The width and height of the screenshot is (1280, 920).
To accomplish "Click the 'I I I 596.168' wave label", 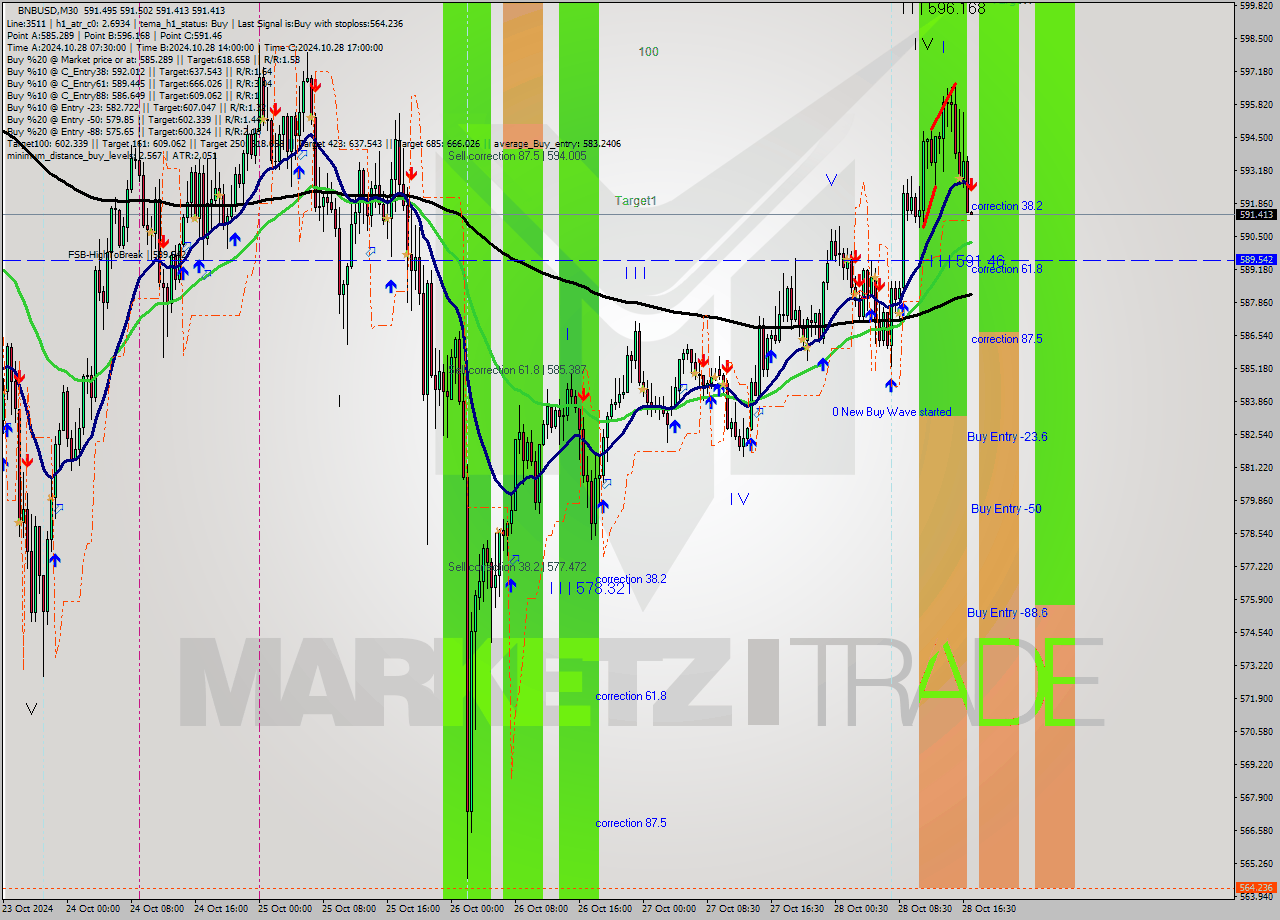I will [x=943, y=8].
